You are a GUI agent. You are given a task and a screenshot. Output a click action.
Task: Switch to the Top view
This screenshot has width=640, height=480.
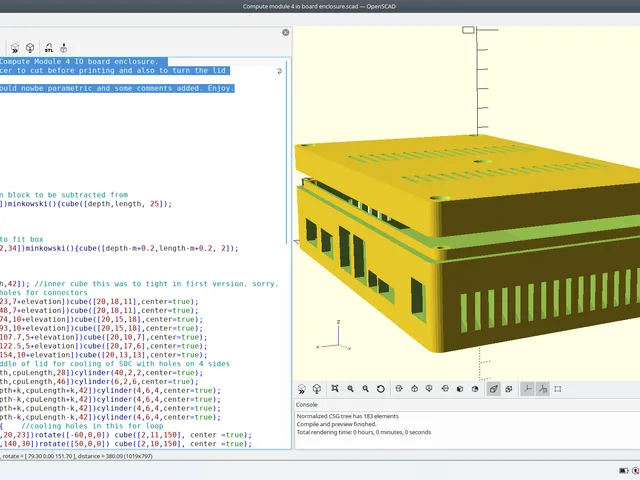point(414,389)
